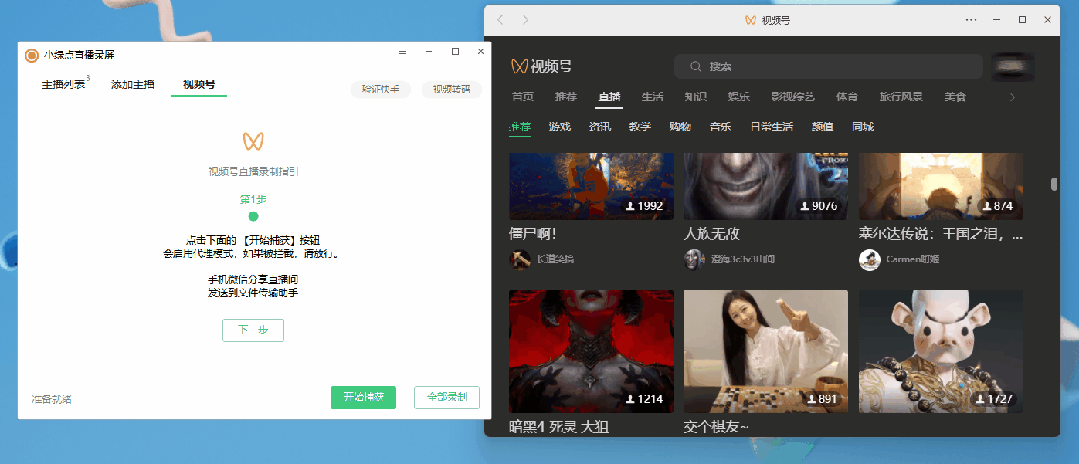
Task: Click the 塞尔达传说:王国之泪 stream title
Action: 941,234
